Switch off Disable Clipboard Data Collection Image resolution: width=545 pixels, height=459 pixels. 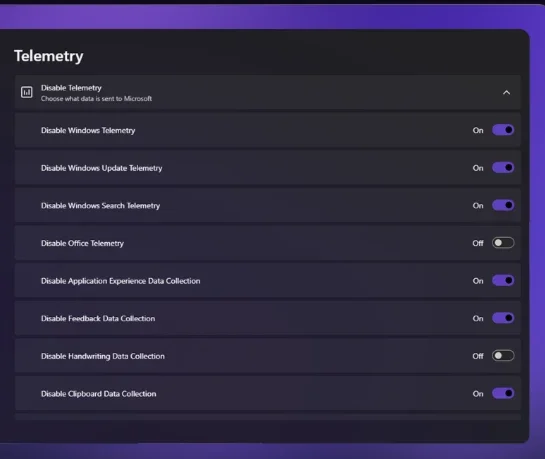503,393
